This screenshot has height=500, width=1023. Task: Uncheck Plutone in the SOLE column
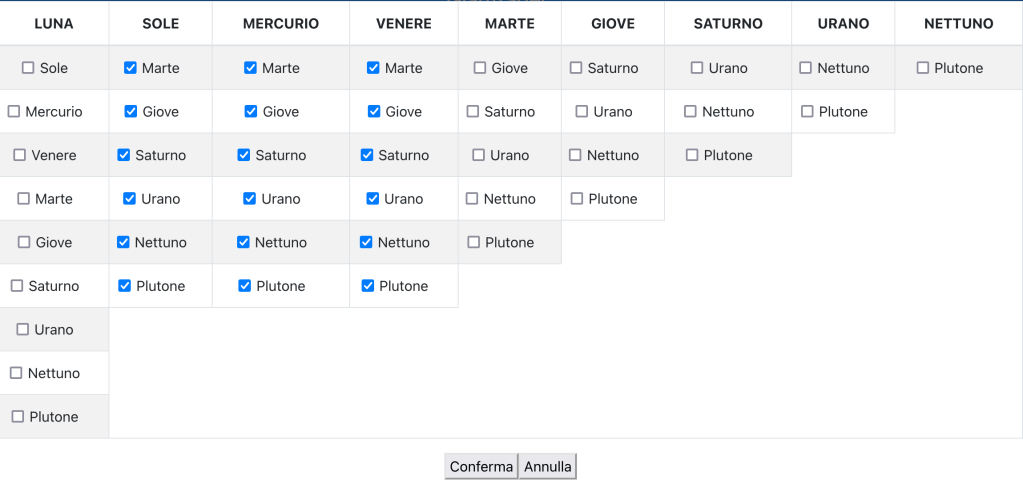click(x=125, y=286)
